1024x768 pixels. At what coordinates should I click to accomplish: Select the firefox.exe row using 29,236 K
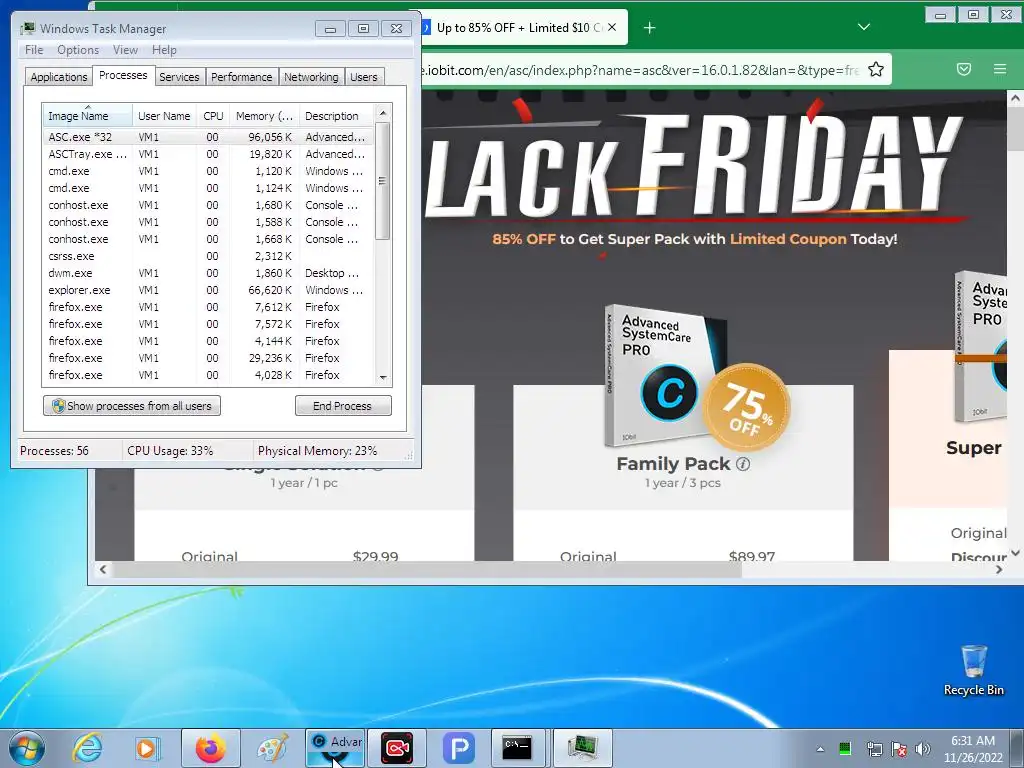pyautogui.click(x=209, y=358)
